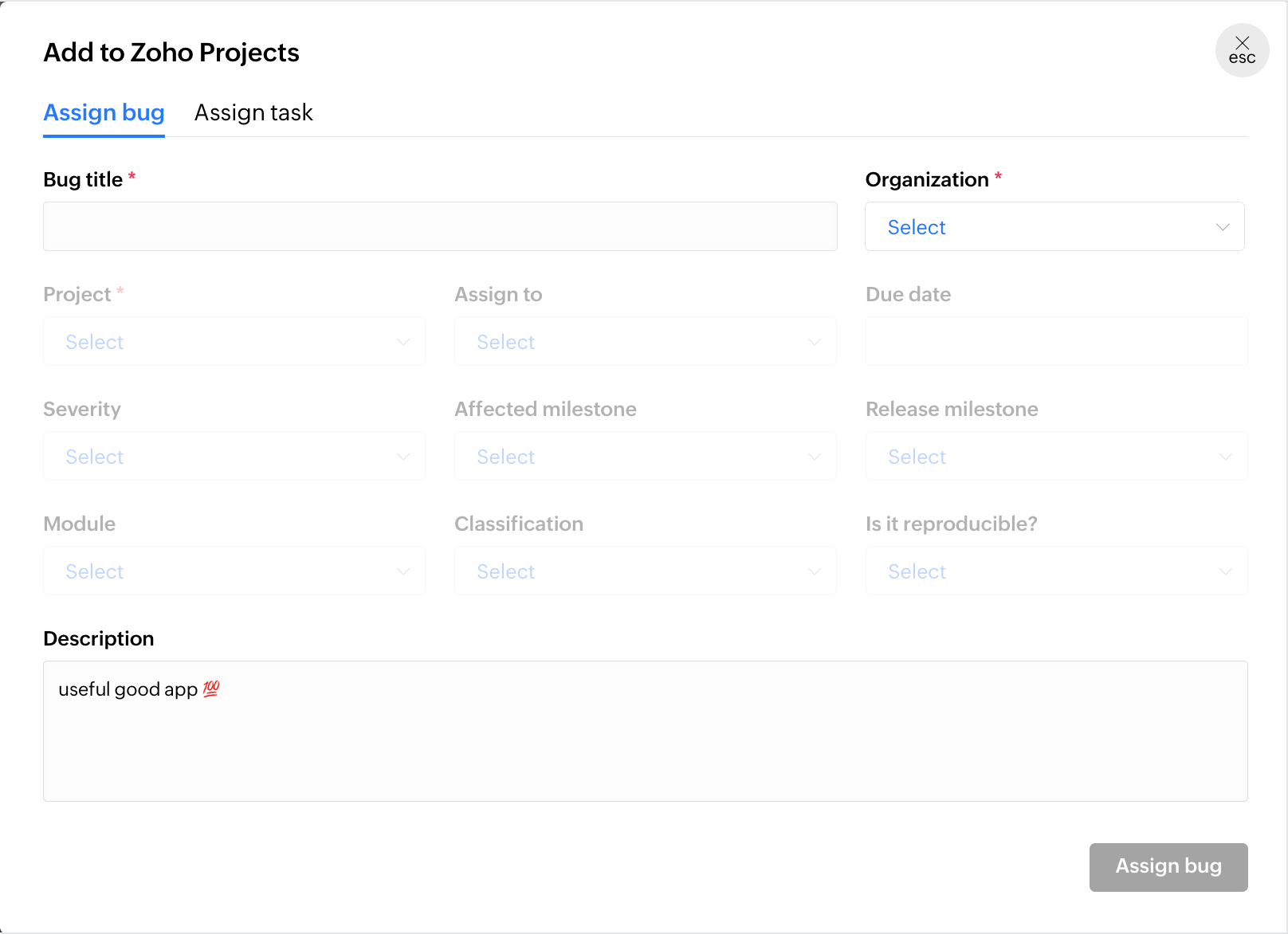Image resolution: width=1288 pixels, height=934 pixels.
Task: Click the Due date field
Action: pyautogui.click(x=1056, y=342)
